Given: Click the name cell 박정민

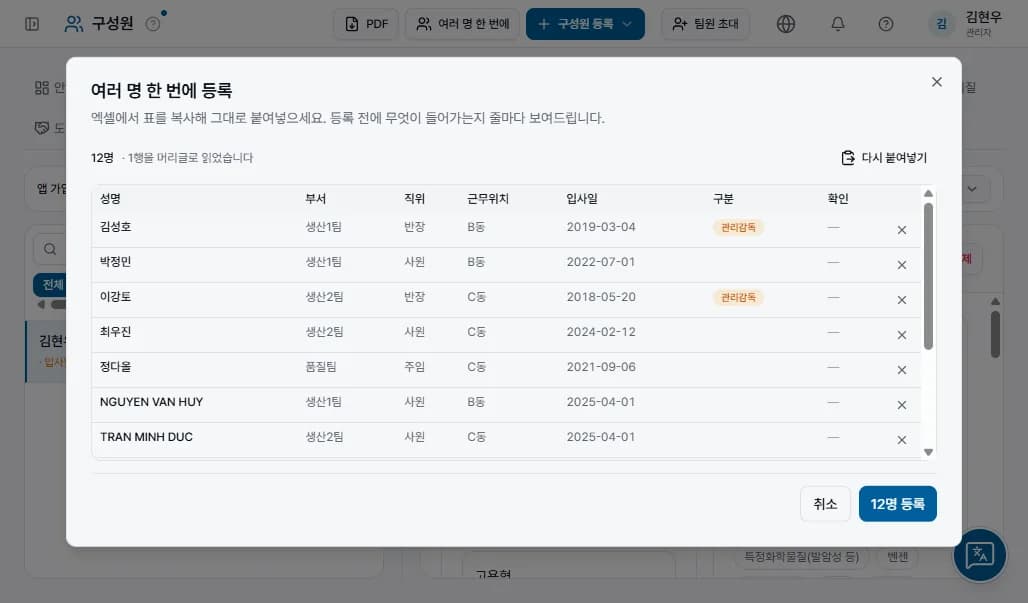Looking at the screenshot, I should point(115,262).
